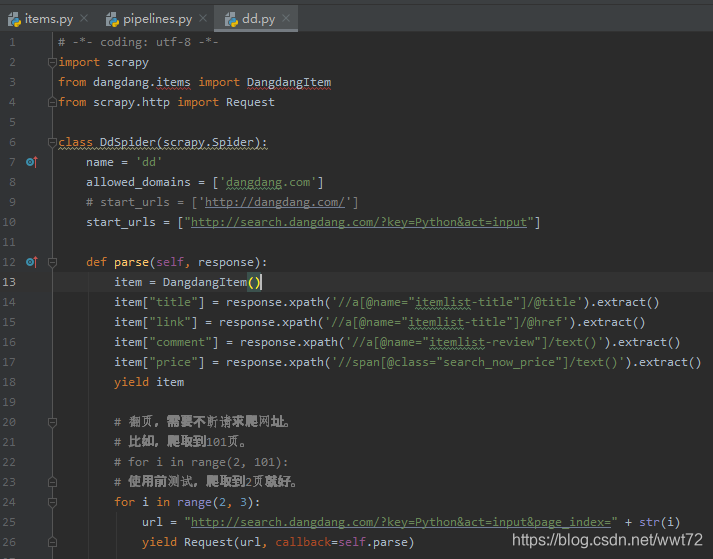Collapse the DdSpider class fold at line 6
Screen dimensions: 713x559
coord(52,142)
